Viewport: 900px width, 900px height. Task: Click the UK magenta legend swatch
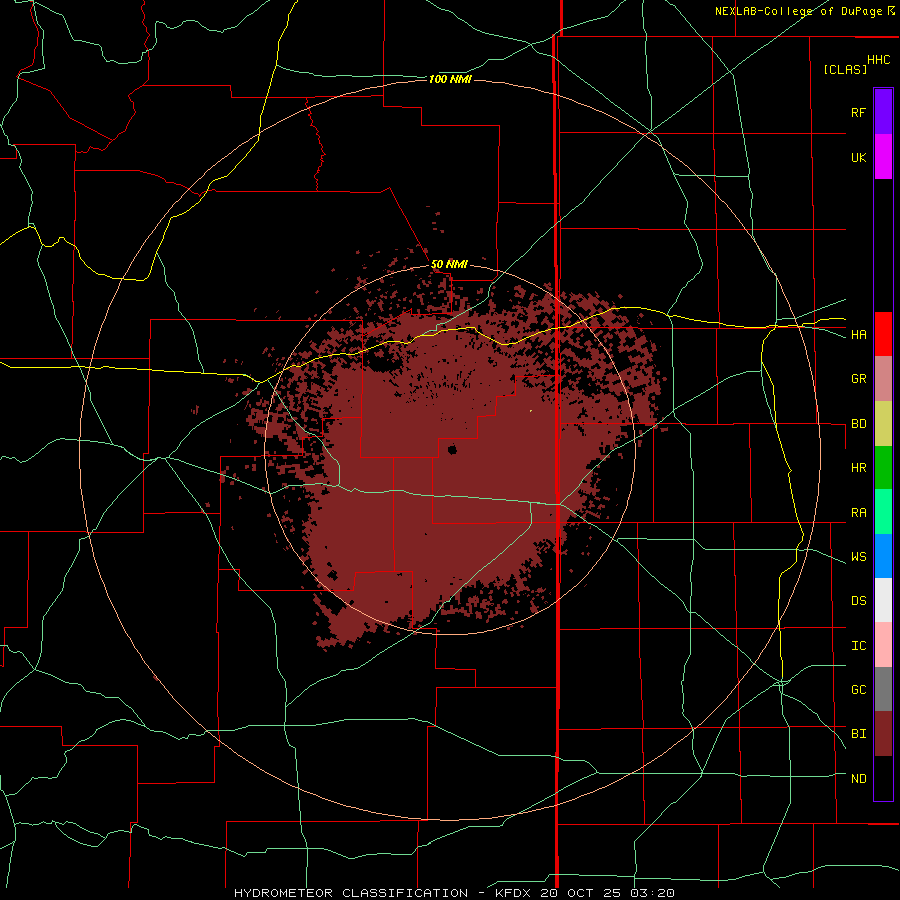(x=883, y=157)
